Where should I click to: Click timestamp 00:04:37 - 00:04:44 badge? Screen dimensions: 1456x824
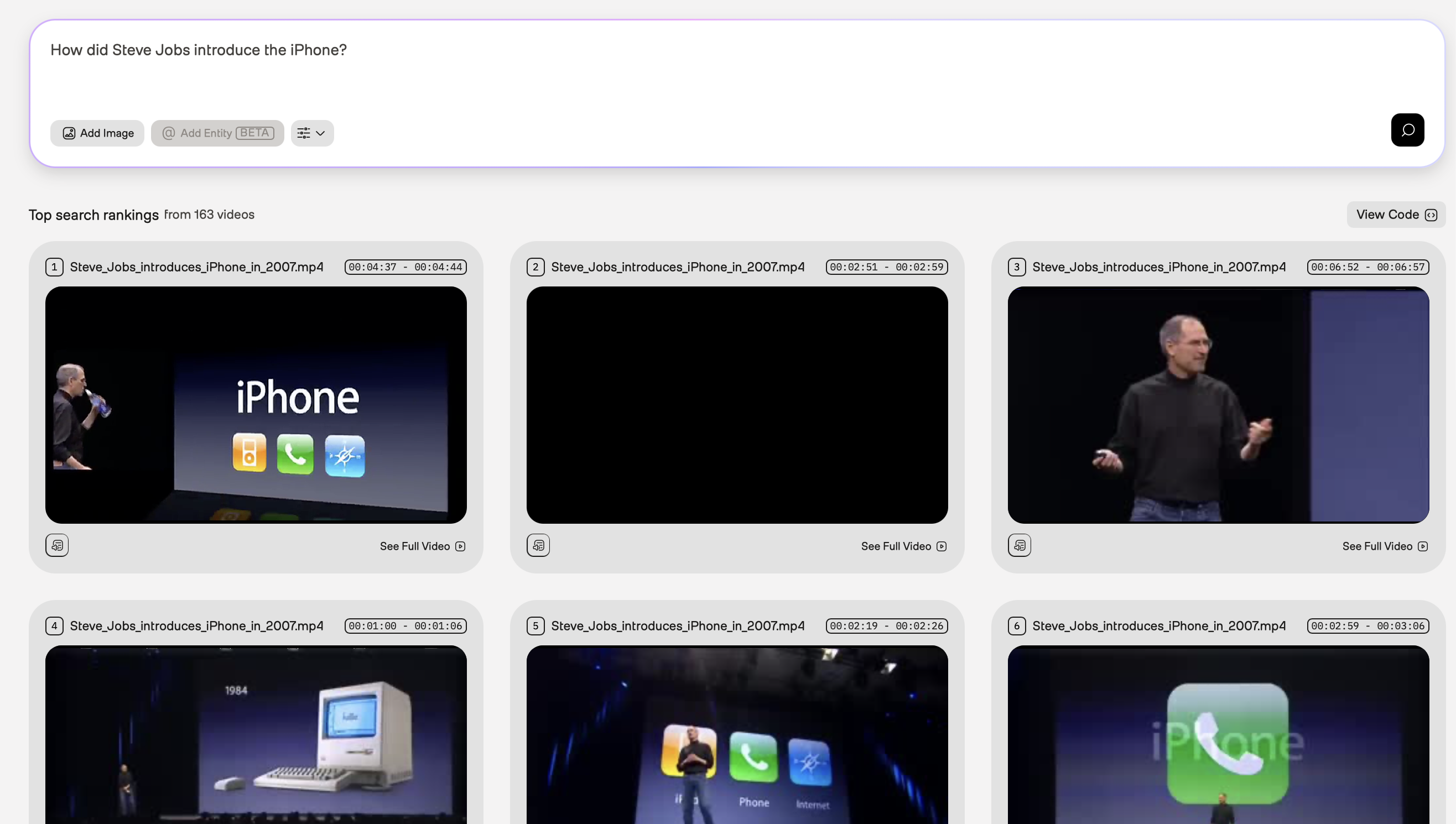[x=405, y=267]
